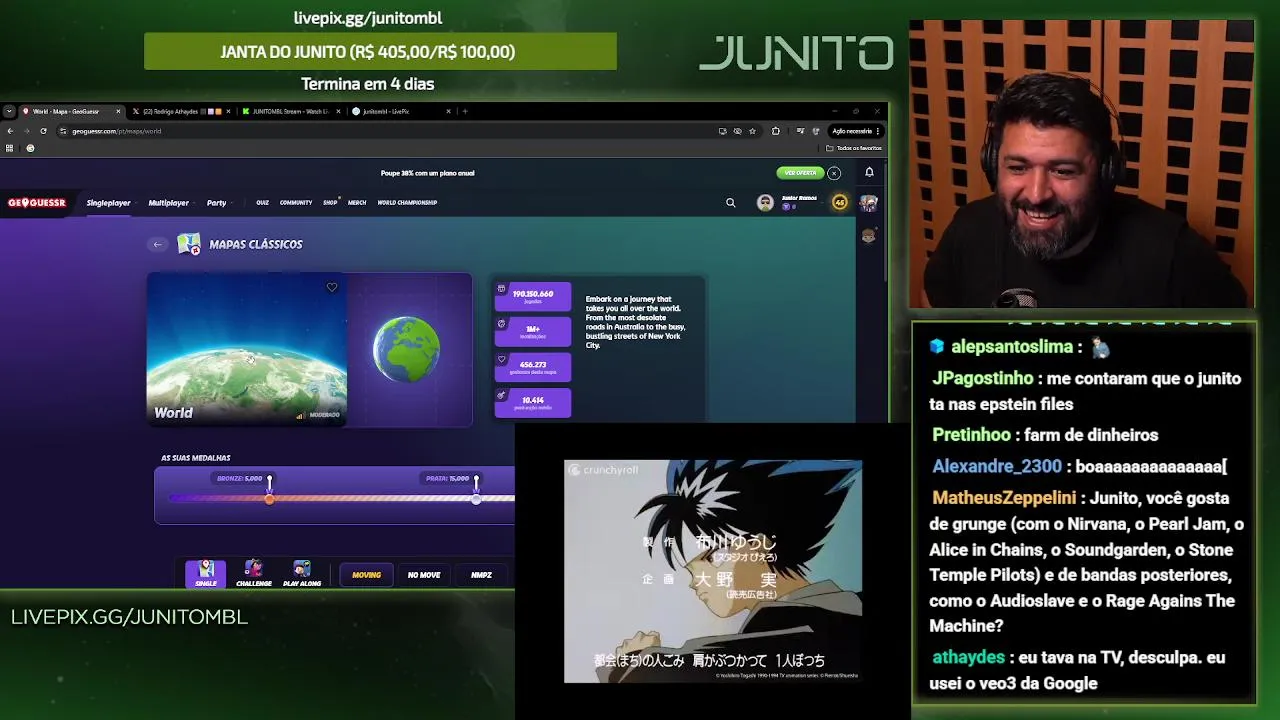Open the Quiz page
Viewport: 1280px width, 720px height.
[262, 203]
